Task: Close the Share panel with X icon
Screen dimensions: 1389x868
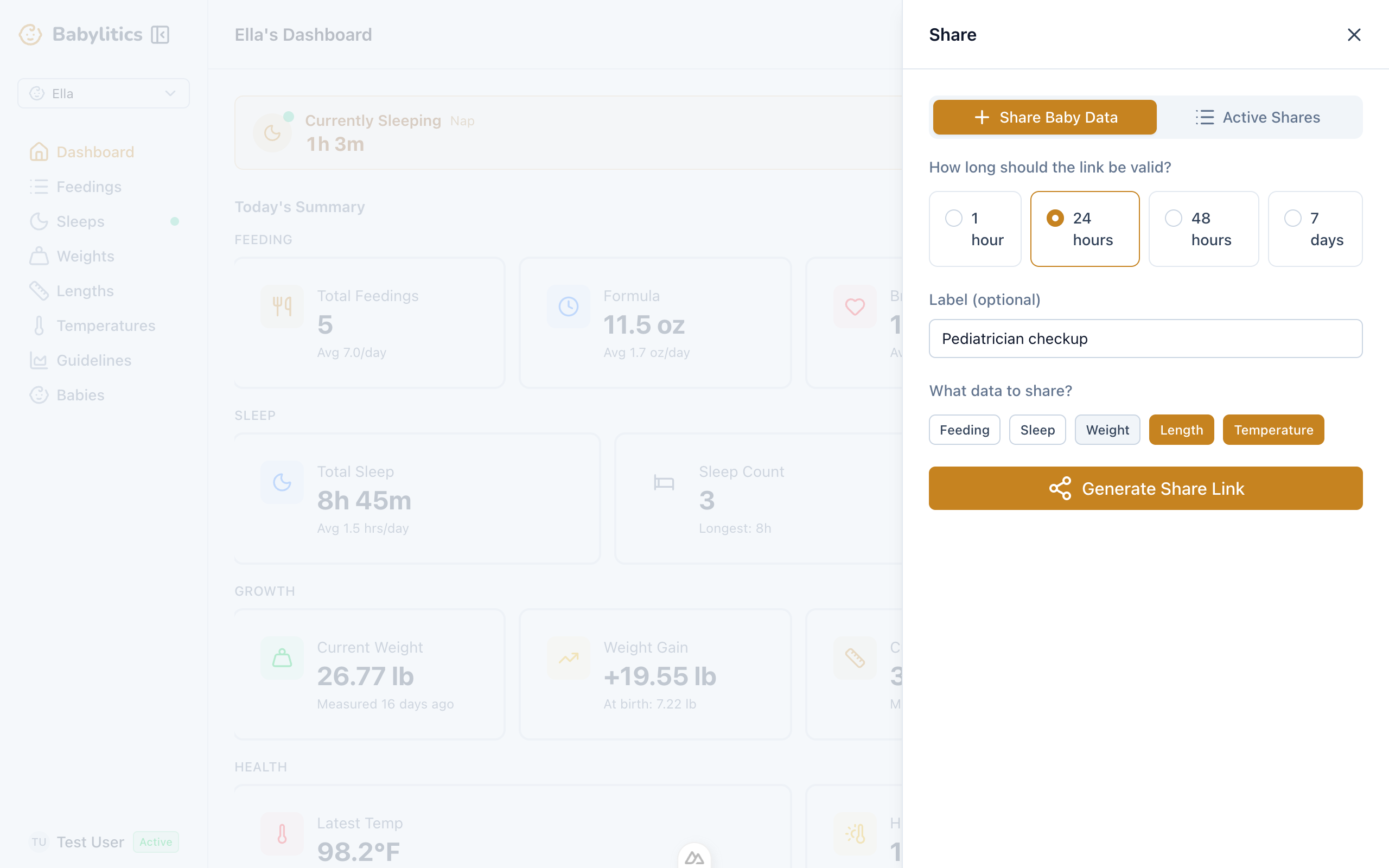Action: [x=1353, y=35]
